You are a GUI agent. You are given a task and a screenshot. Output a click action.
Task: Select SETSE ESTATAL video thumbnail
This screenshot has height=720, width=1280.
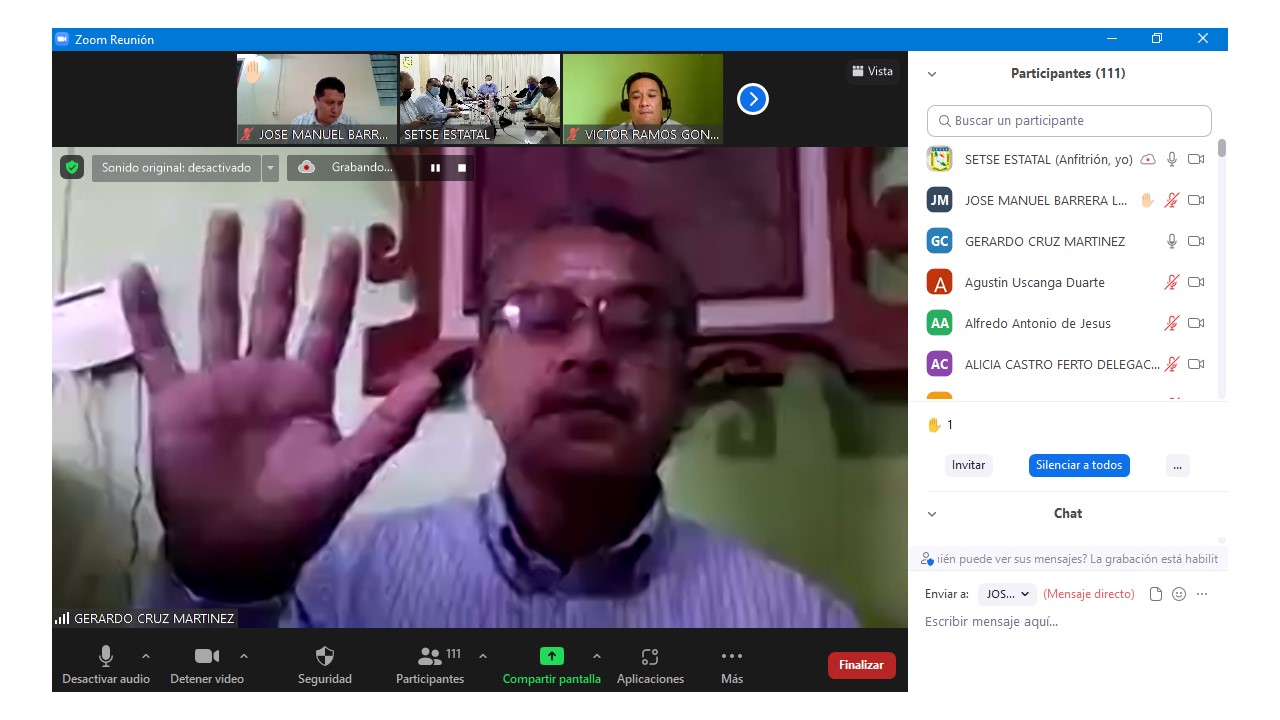coord(480,99)
